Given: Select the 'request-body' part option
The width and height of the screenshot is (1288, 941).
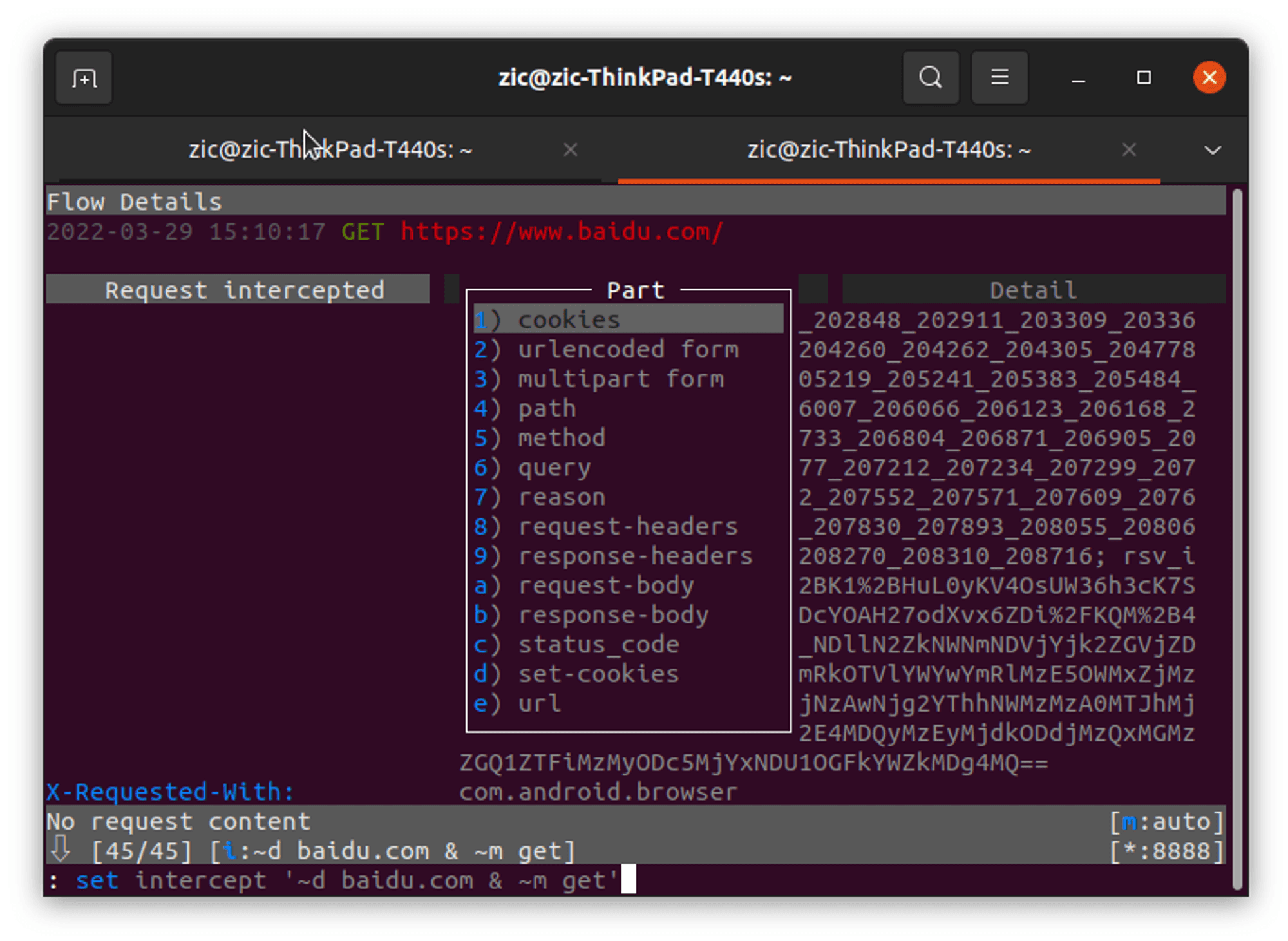Looking at the screenshot, I should click(629, 585).
